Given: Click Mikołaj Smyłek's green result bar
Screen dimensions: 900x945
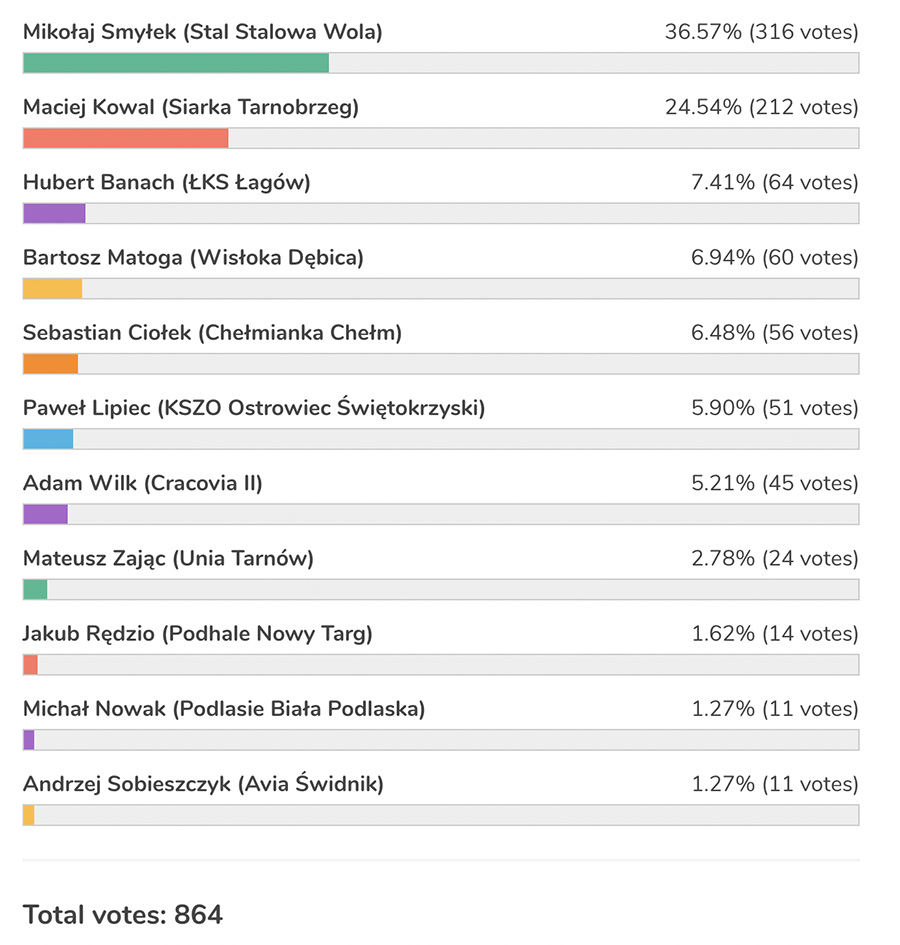Looking at the screenshot, I should tap(176, 63).
